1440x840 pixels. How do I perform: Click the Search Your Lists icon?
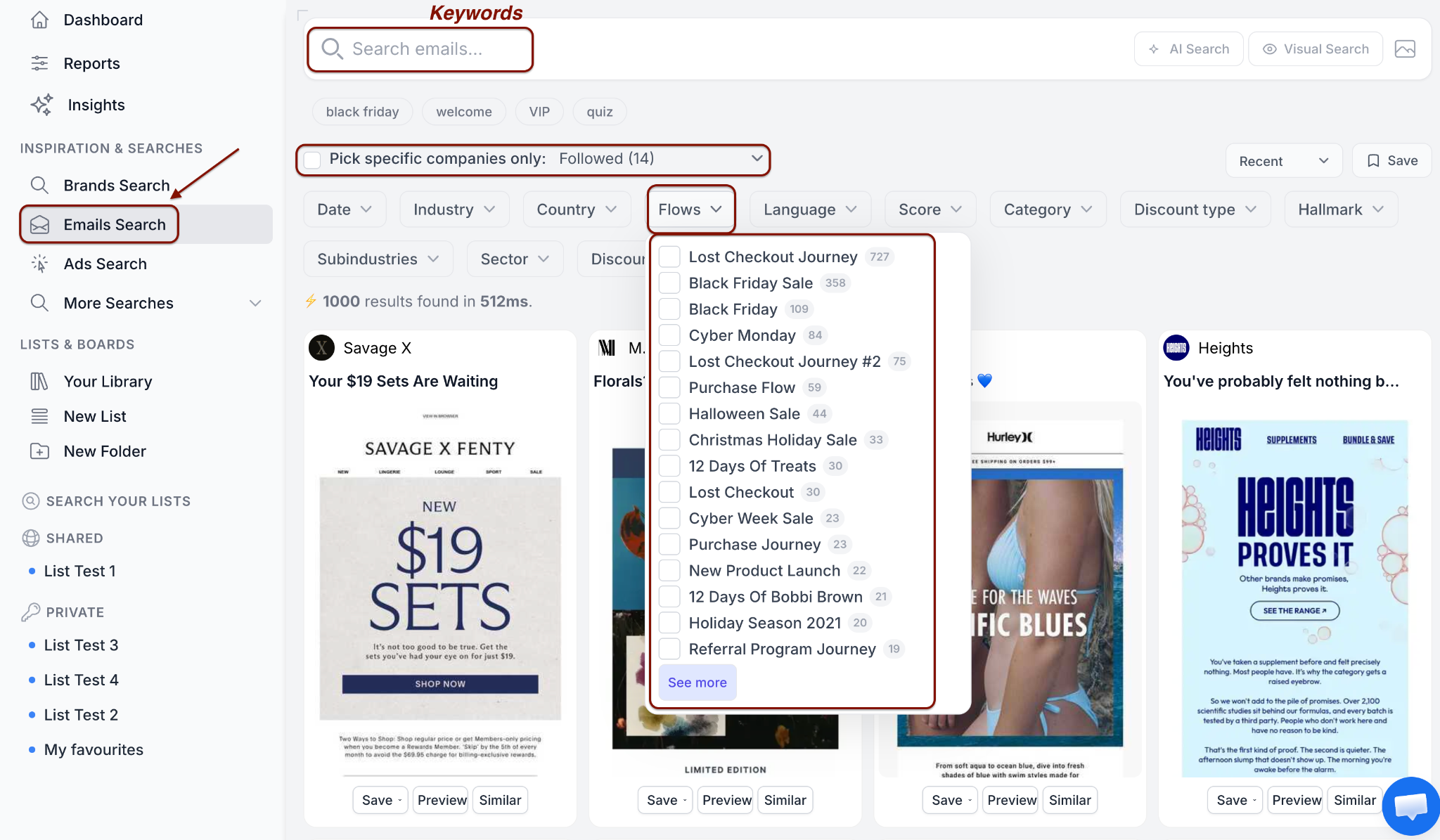point(31,501)
